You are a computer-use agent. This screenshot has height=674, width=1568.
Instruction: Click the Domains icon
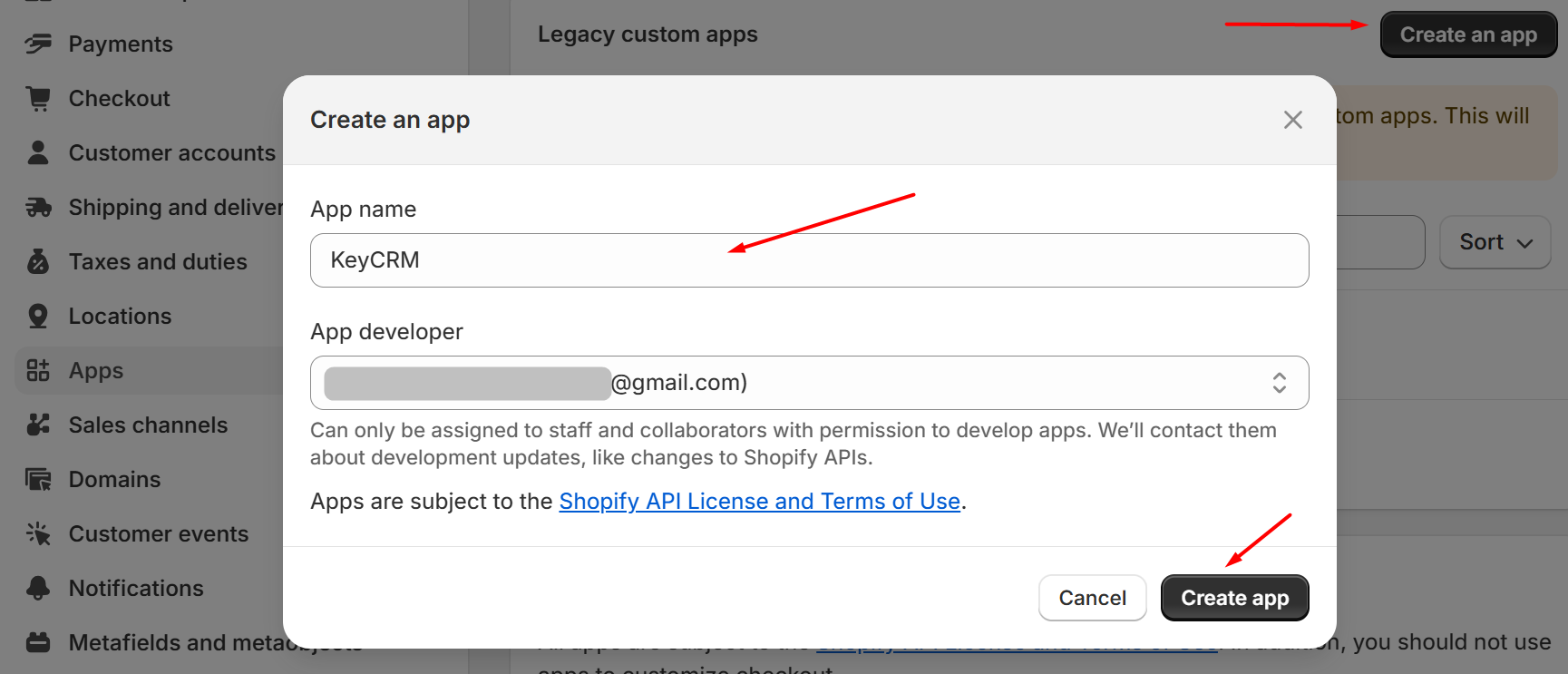(x=38, y=479)
